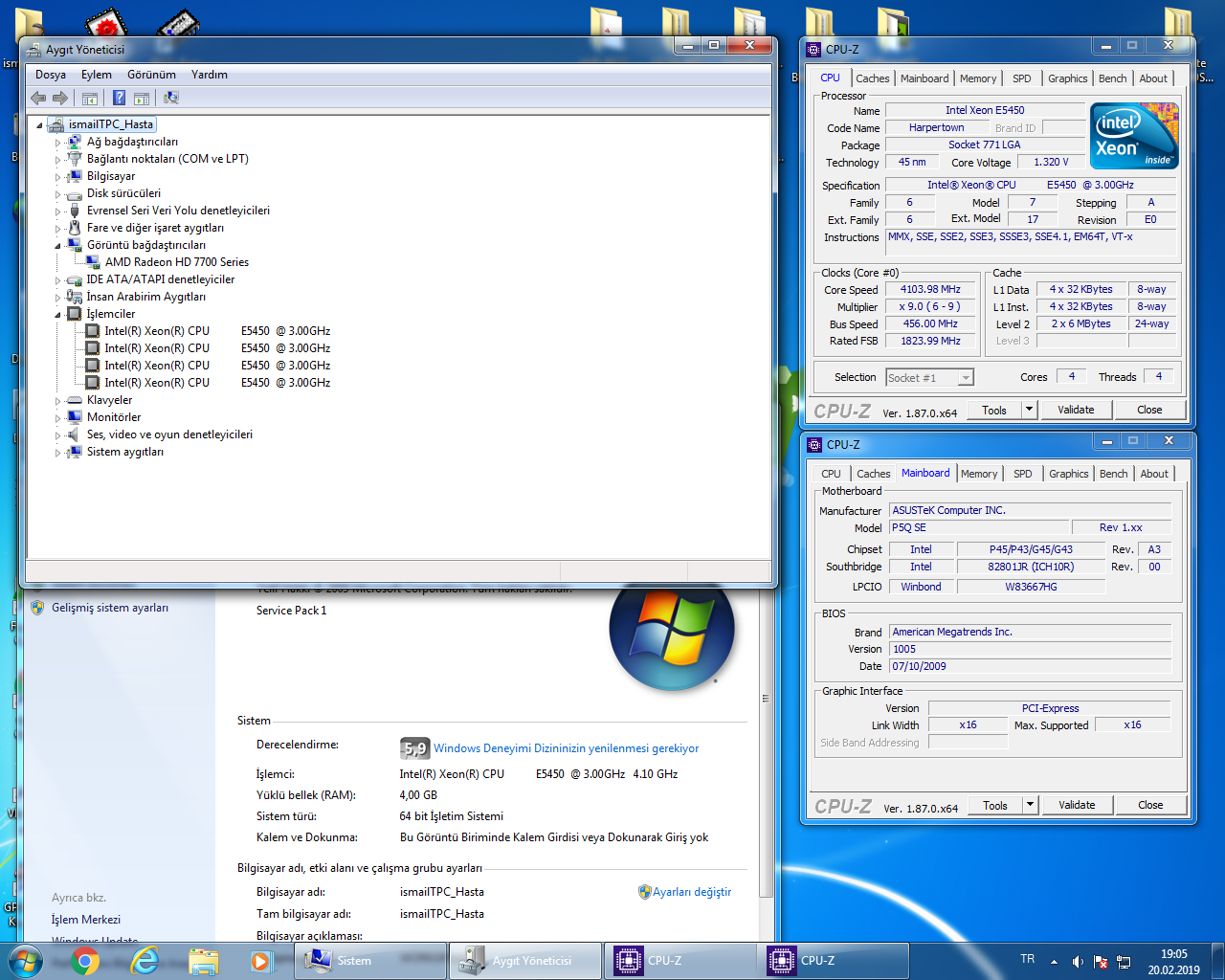Viewport: 1225px width, 980px height.
Task: Open Tools dropdown arrow in CPU-Z processor window
Action: pos(1029,410)
